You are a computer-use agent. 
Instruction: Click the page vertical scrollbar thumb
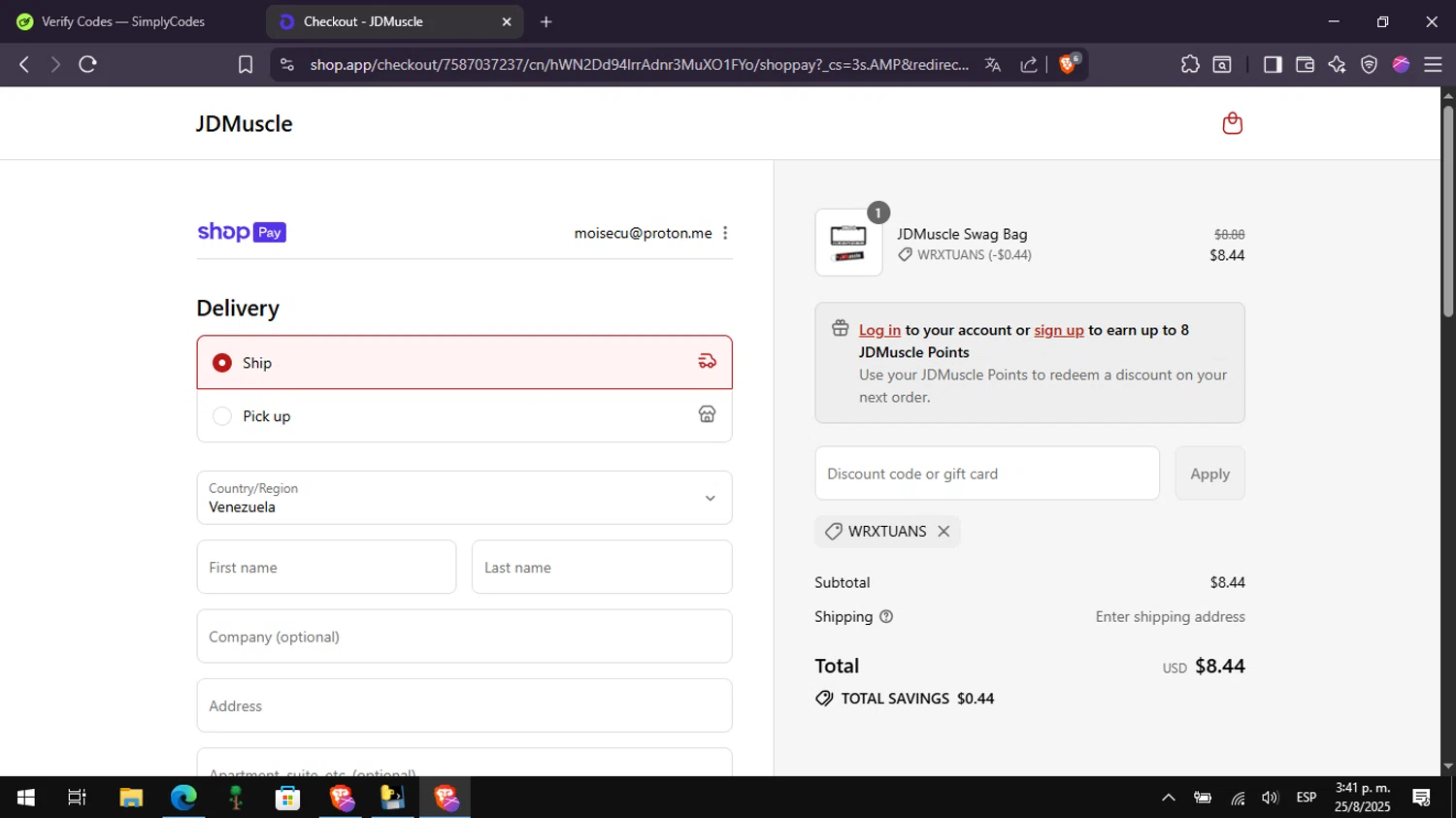point(1448,212)
